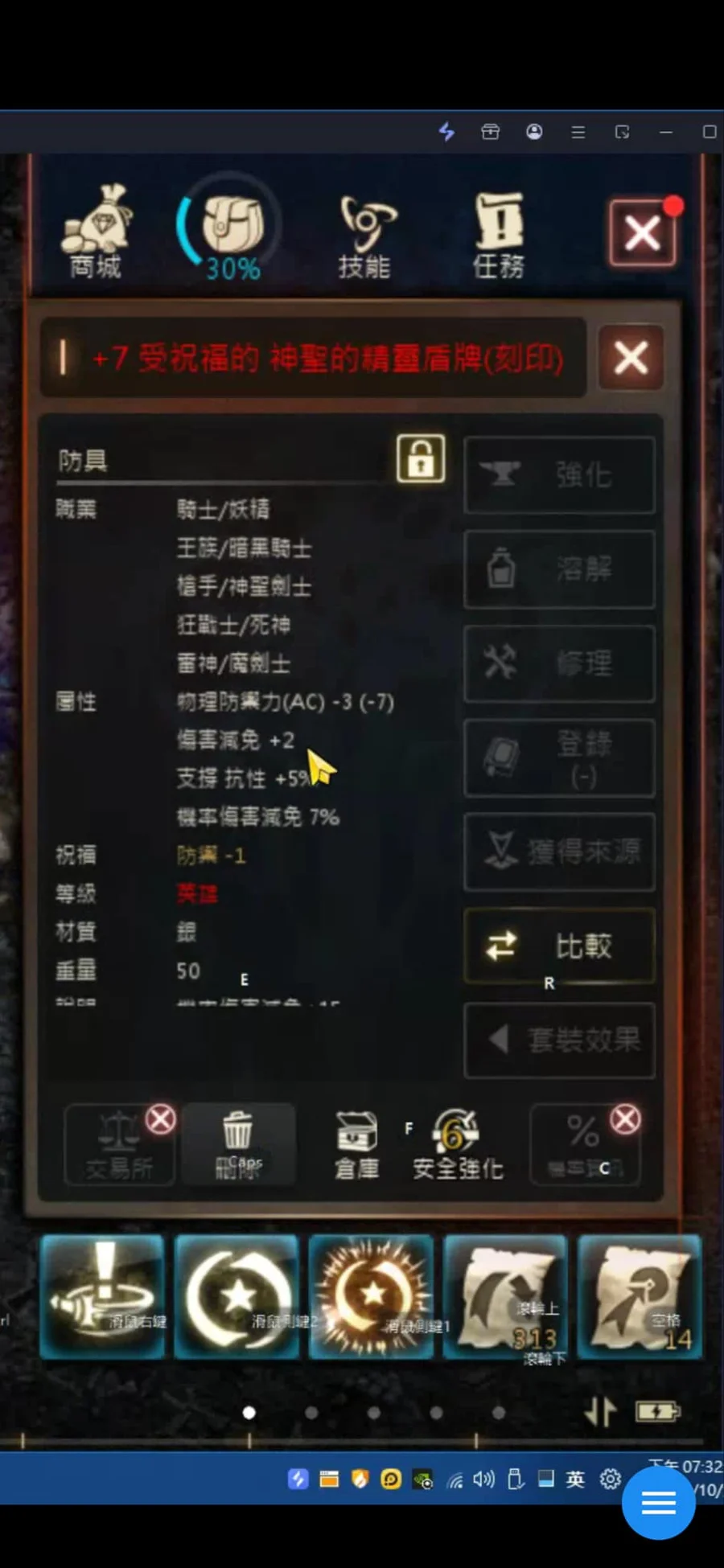The width and height of the screenshot is (724, 1568).
Task: Toggle the item lock padlock icon
Action: click(x=421, y=458)
